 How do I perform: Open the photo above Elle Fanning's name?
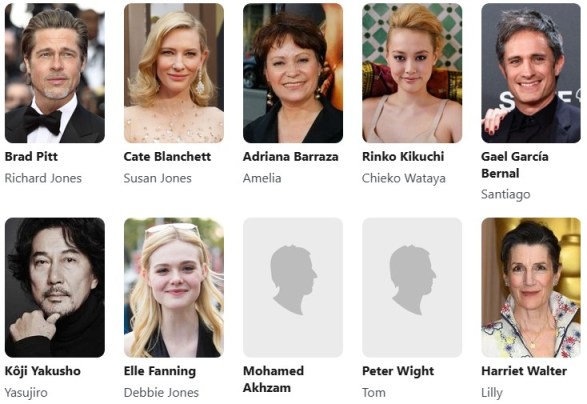[x=174, y=288]
